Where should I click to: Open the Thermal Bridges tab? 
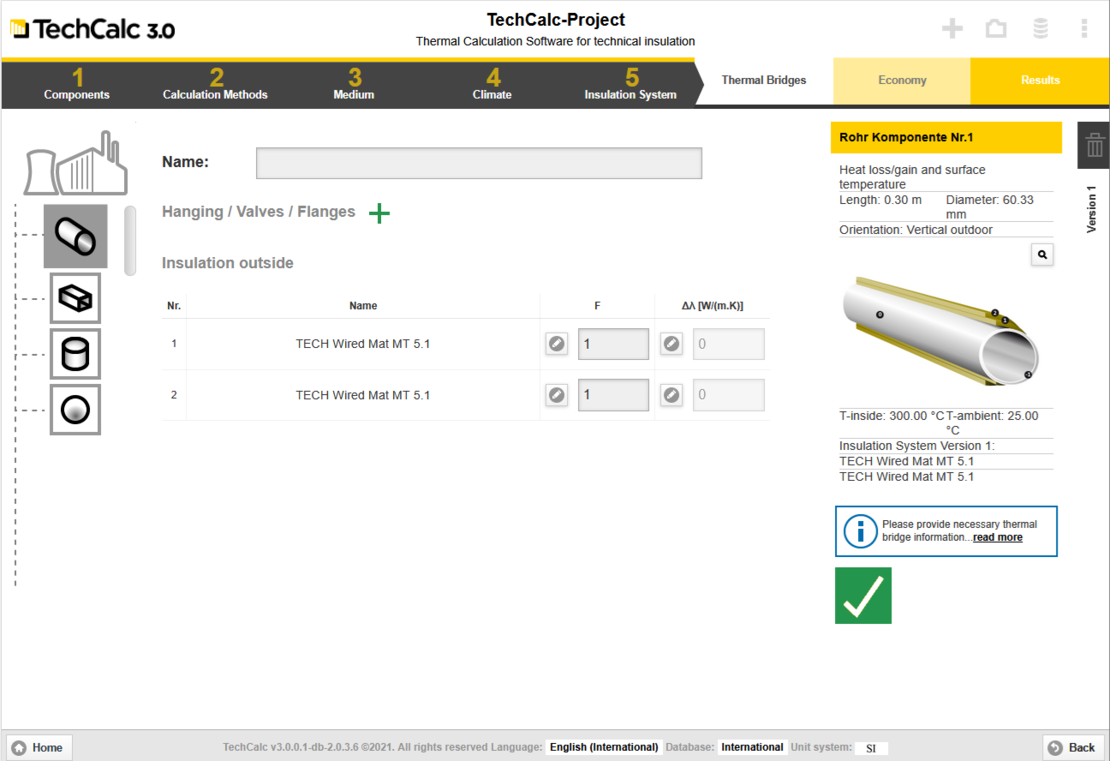[x=764, y=80]
